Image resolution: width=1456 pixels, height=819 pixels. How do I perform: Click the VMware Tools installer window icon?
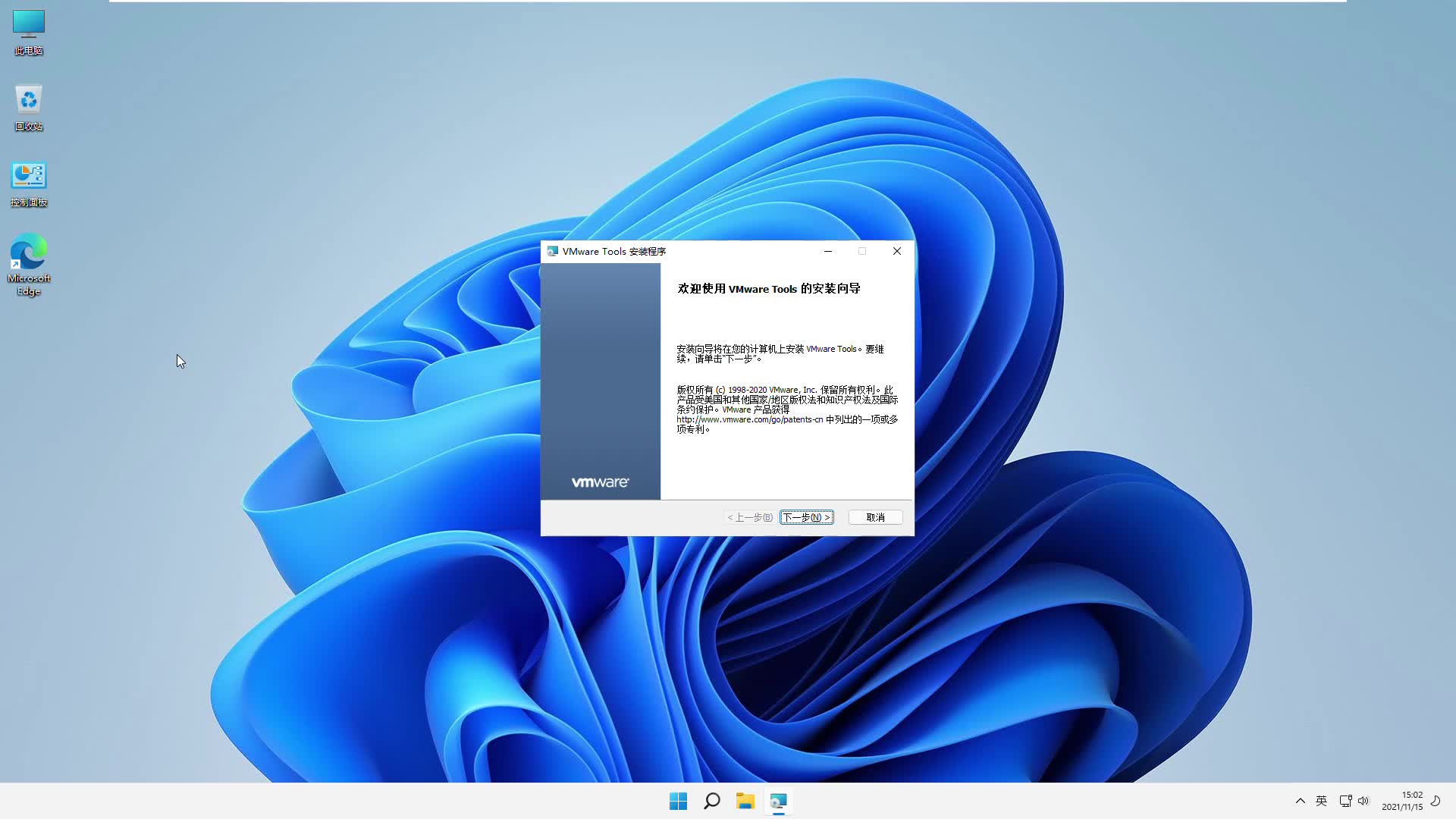click(x=552, y=251)
